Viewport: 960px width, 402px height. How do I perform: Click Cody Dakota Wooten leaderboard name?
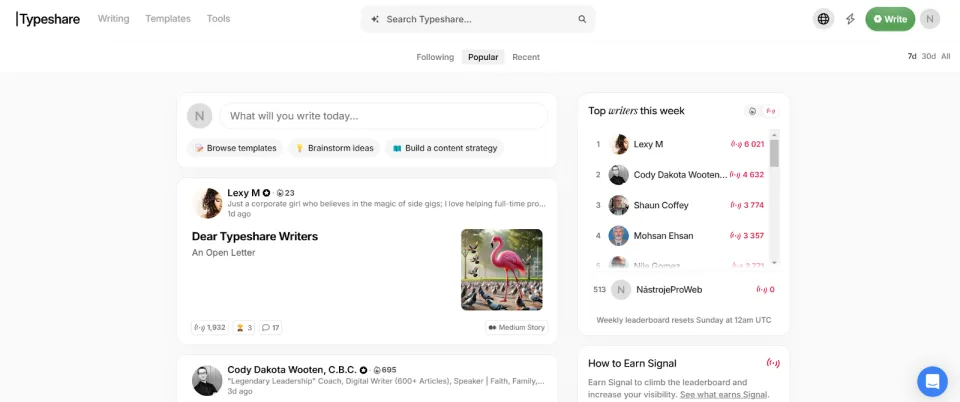pos(680,175)
